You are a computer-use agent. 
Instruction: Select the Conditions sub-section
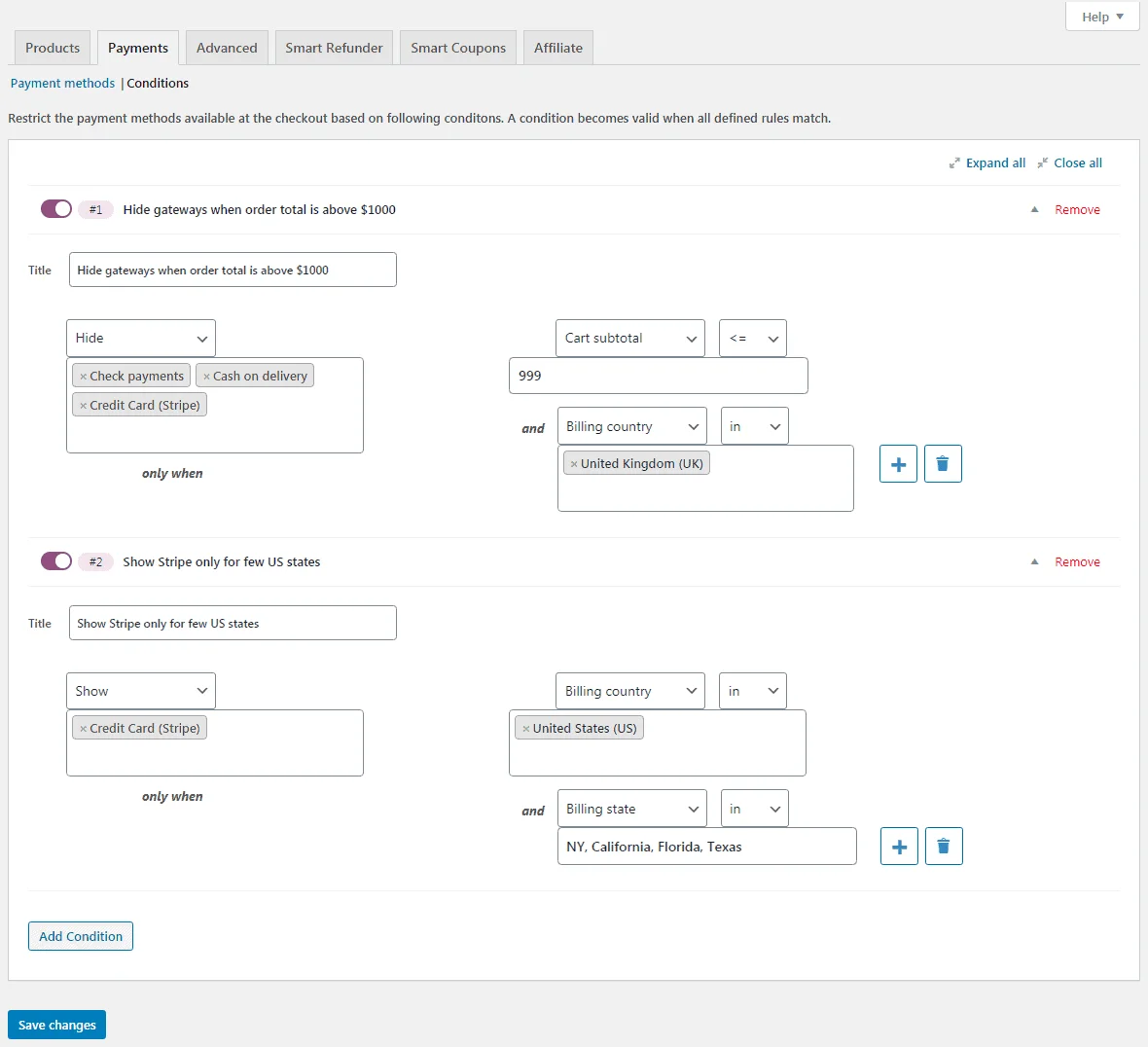point(158,84)
